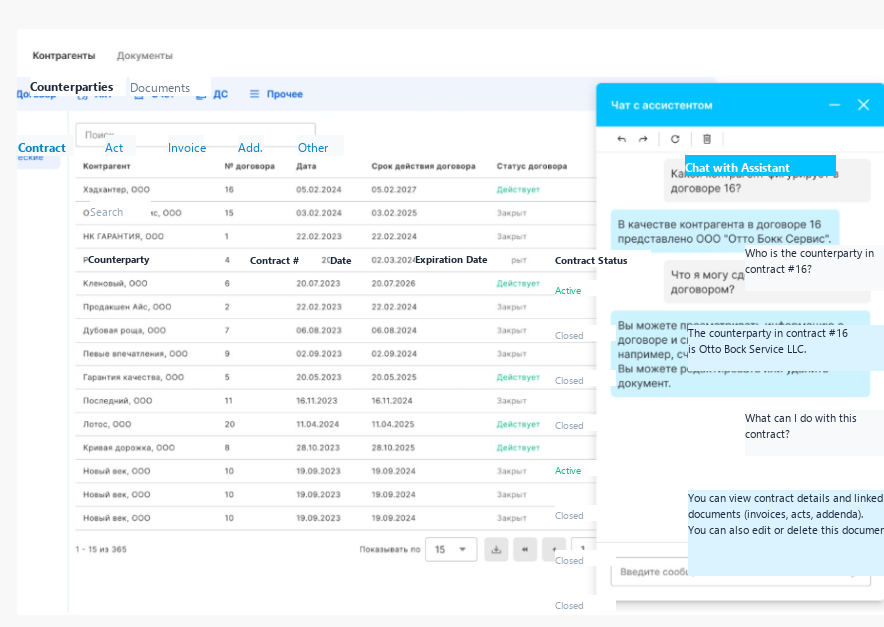This screenshot has width=884, height=627.
Task: Download the table via export icon
Action: (496, 549)
